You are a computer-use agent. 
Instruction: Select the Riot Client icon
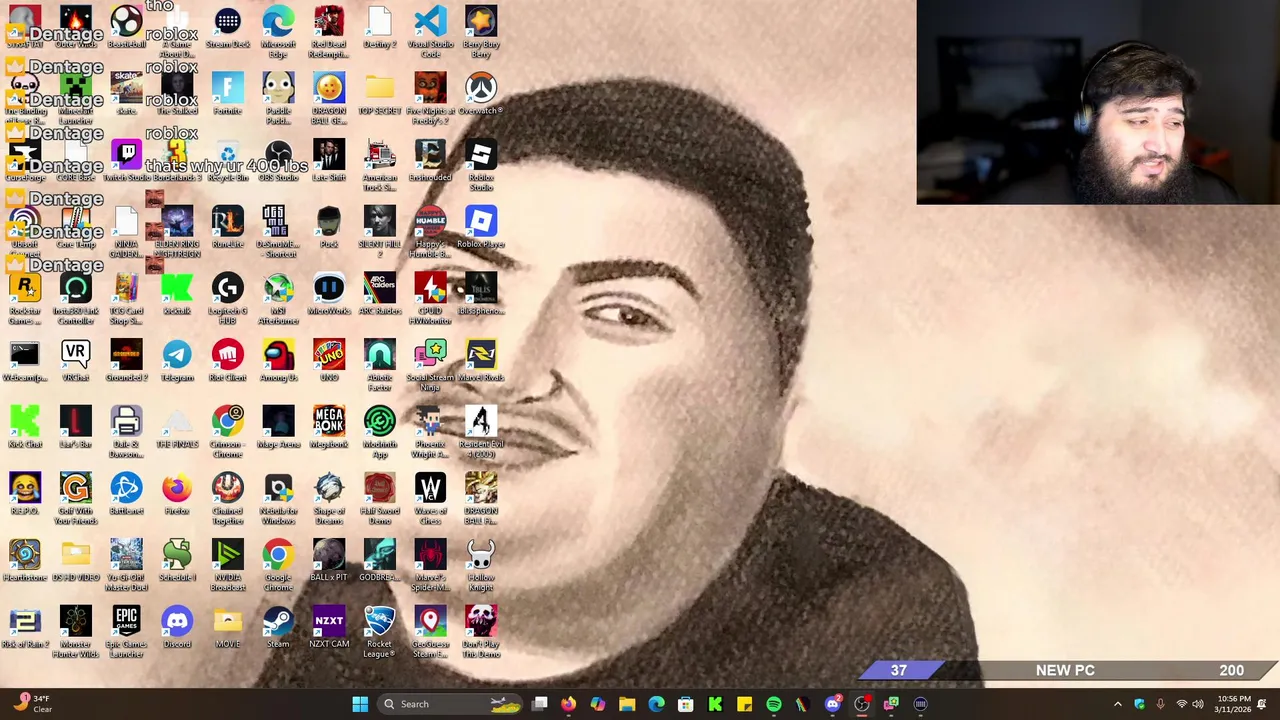(228, 360)
